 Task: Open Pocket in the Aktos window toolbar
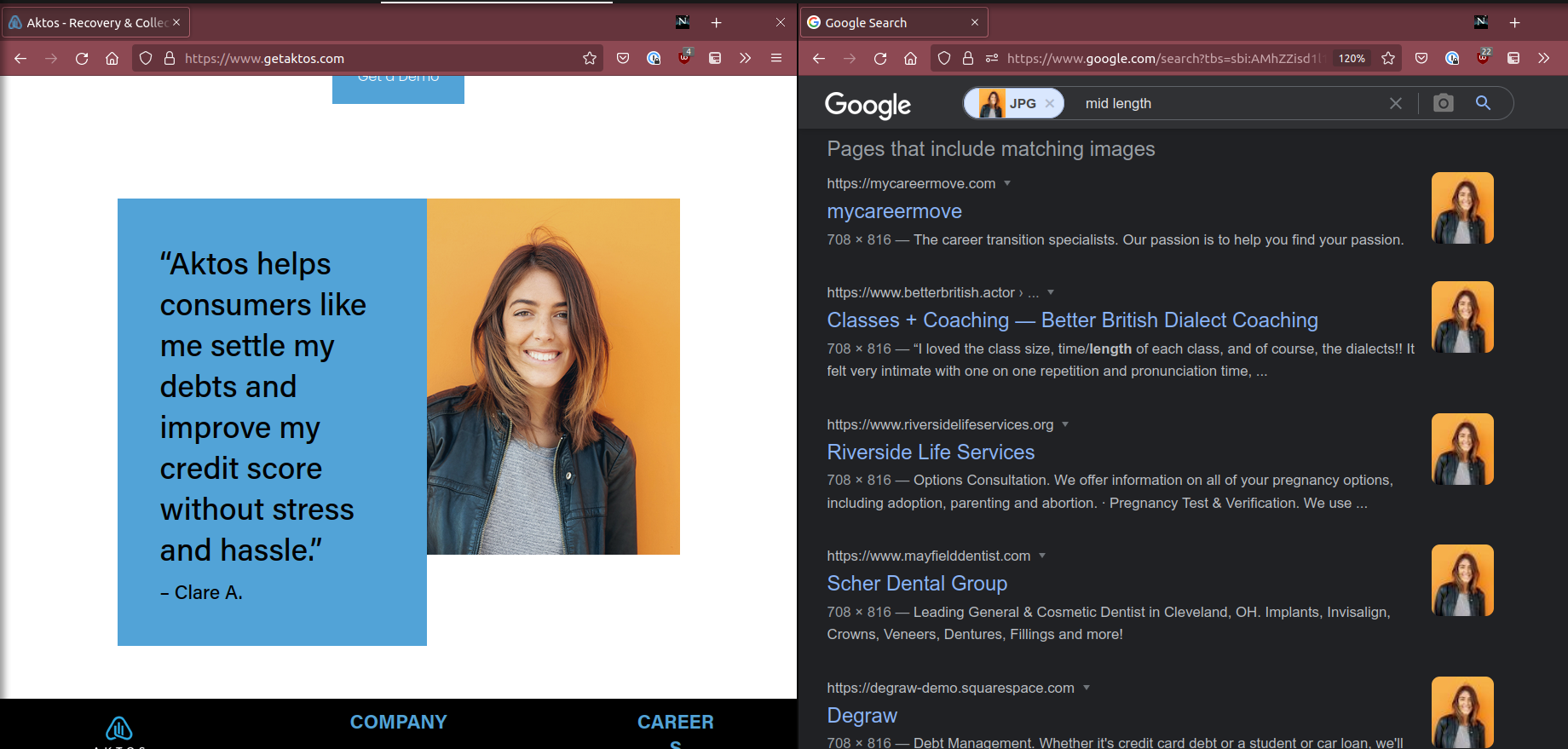point(623,58)
